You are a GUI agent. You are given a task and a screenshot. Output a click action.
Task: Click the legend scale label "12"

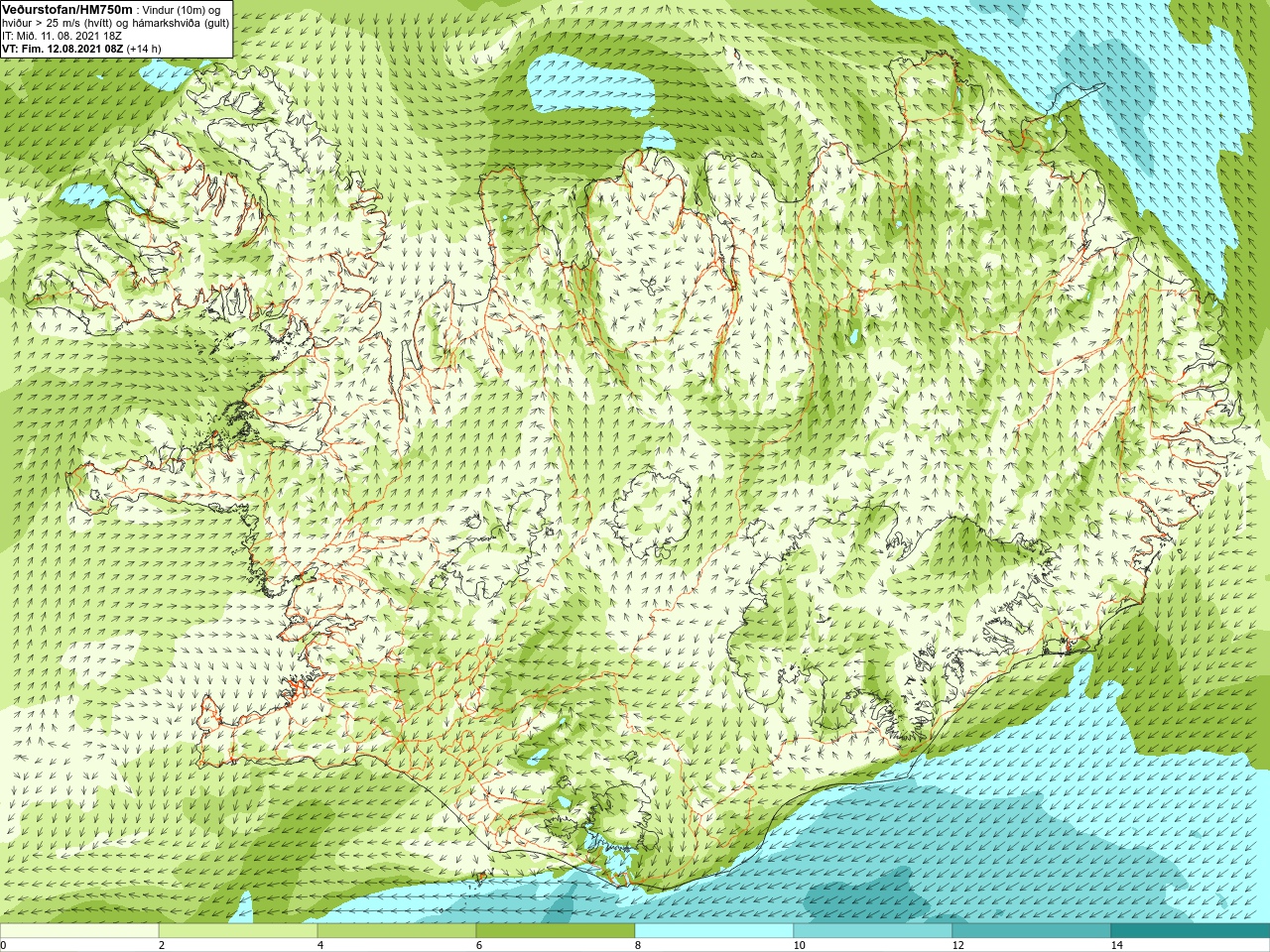point(957,946)
